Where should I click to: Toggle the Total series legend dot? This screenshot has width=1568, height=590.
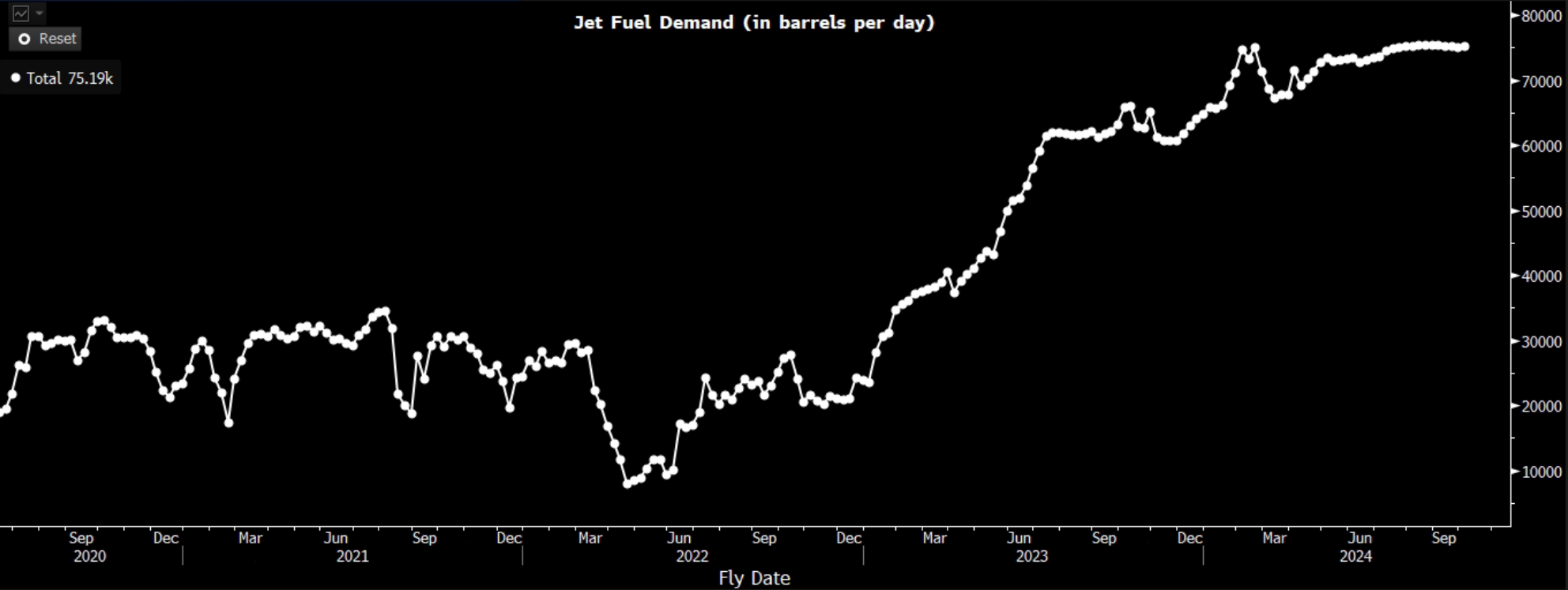click(15, 78)
